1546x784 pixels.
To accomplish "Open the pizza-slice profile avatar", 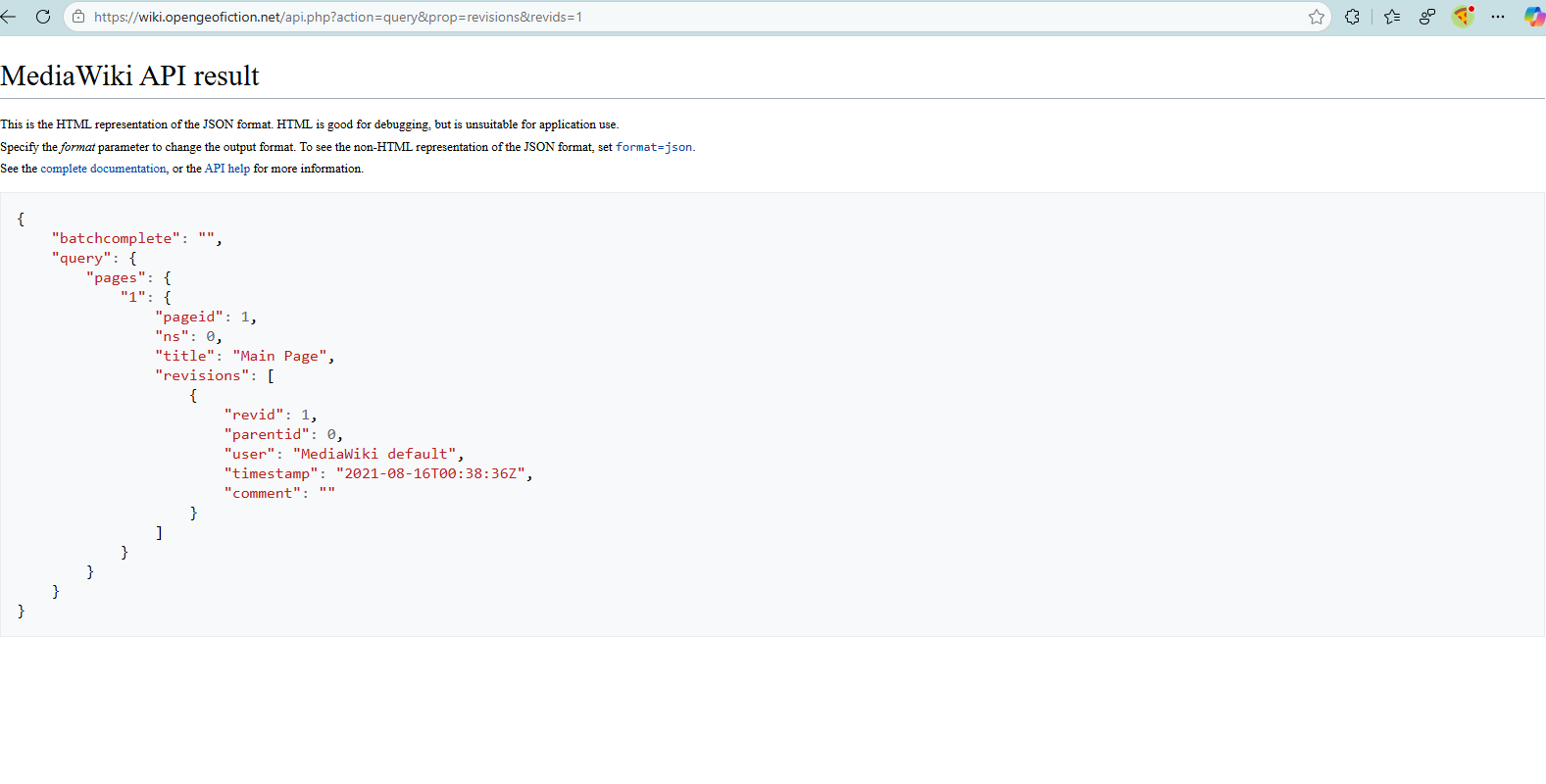I will [x=1464, y=17].
